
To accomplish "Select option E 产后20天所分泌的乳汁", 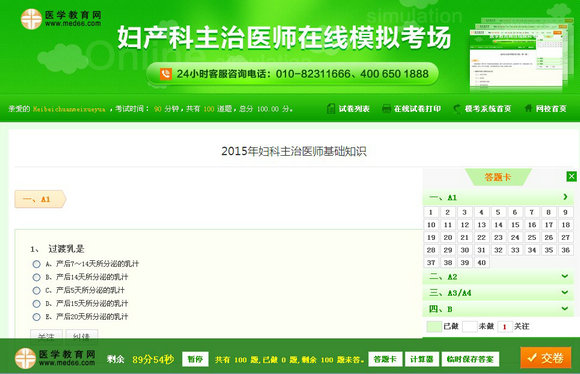I will tap(36, 317).
